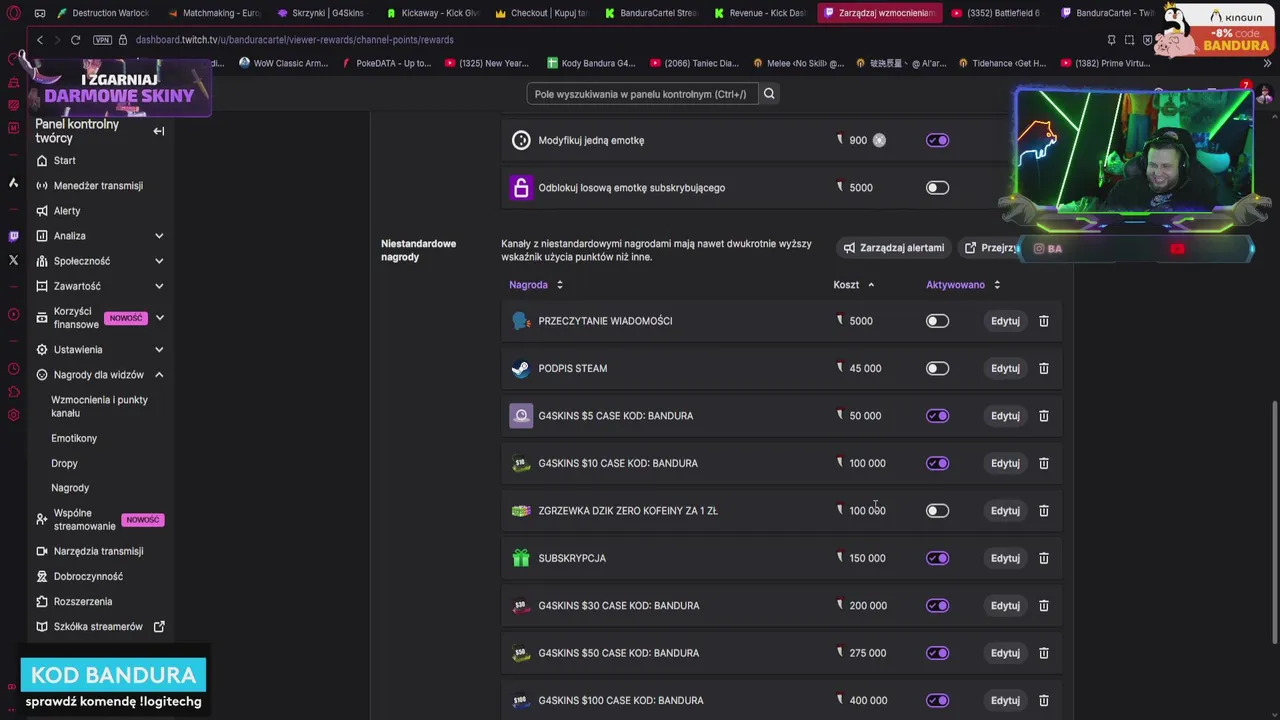
Task: Click the page vertical scrollbar
Action: click(x=1273, y=520)
